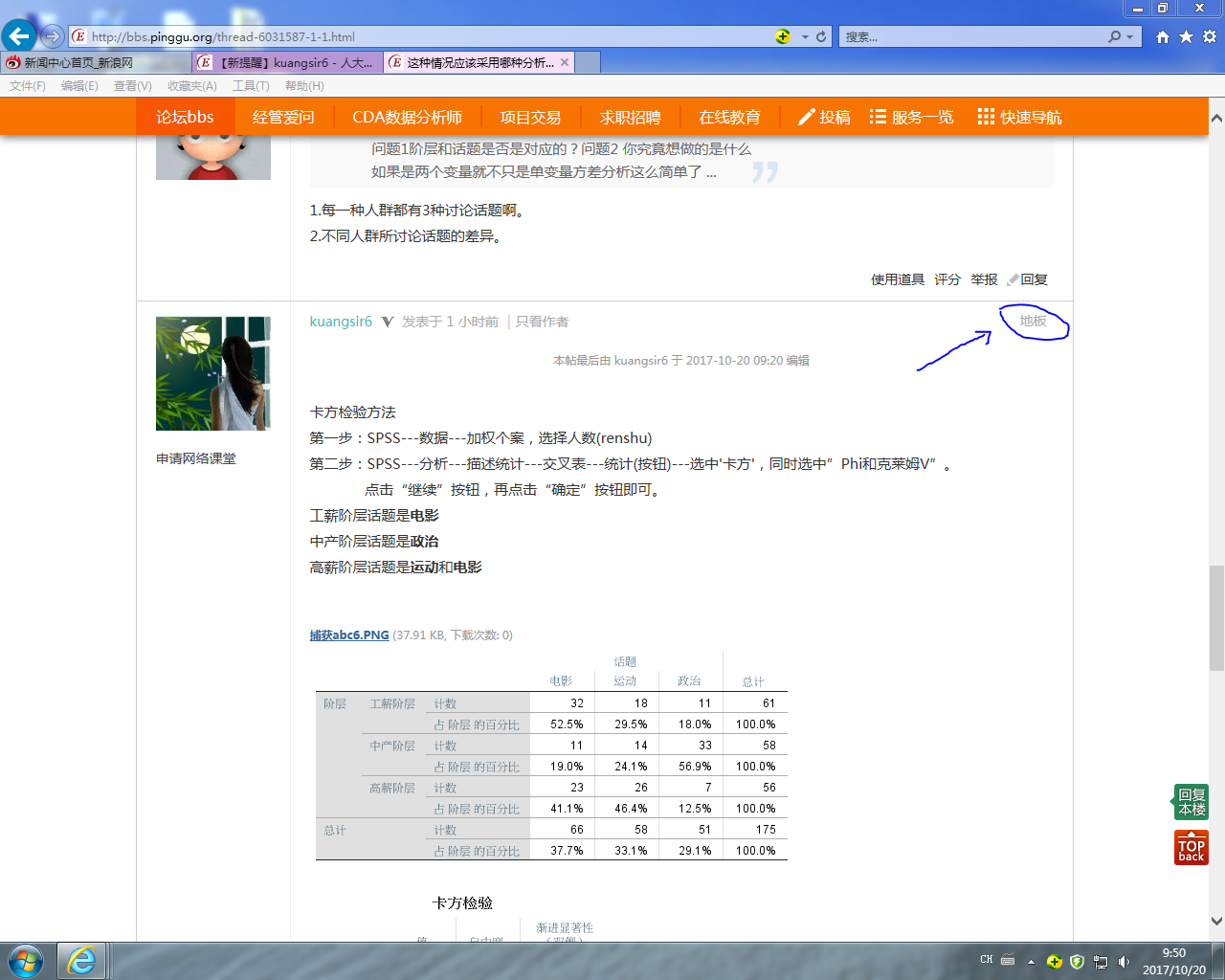Click the 地板 floor label link
1225x980 pixels.
tap(1033, 321)
